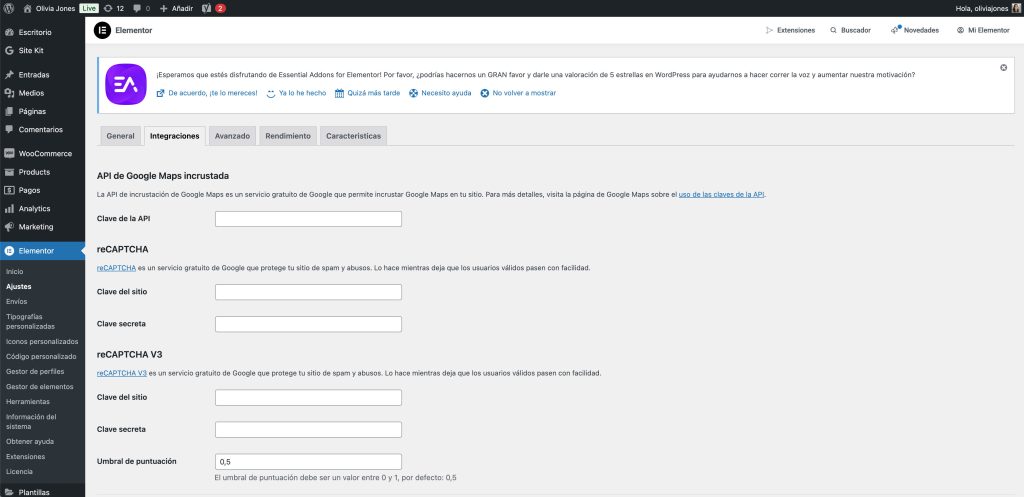1024x497 pixels.
Task: Select the Integraciones tab
Action: [174, 136]
